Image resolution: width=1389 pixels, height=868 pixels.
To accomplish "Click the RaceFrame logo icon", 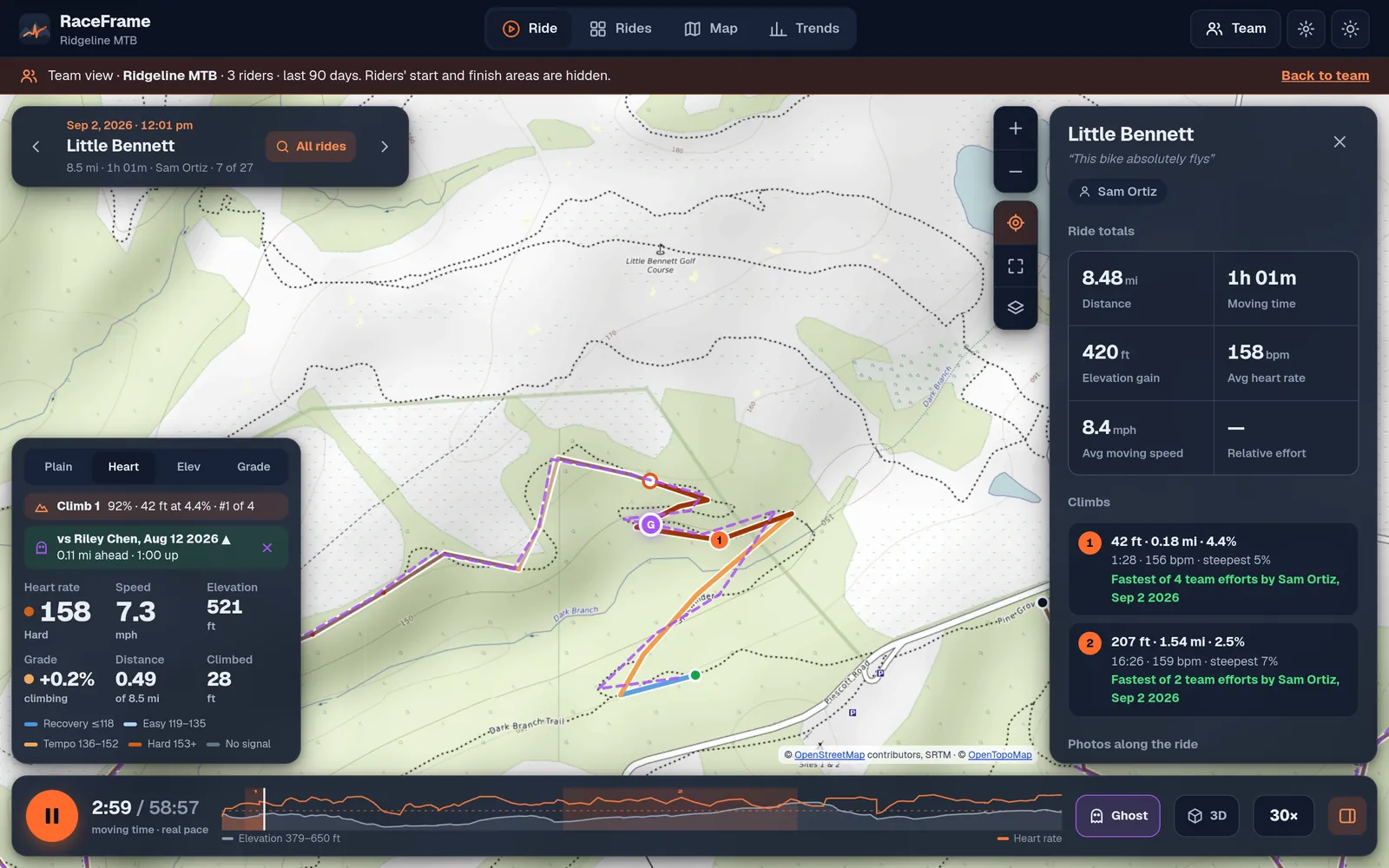I will click(35, 29).
